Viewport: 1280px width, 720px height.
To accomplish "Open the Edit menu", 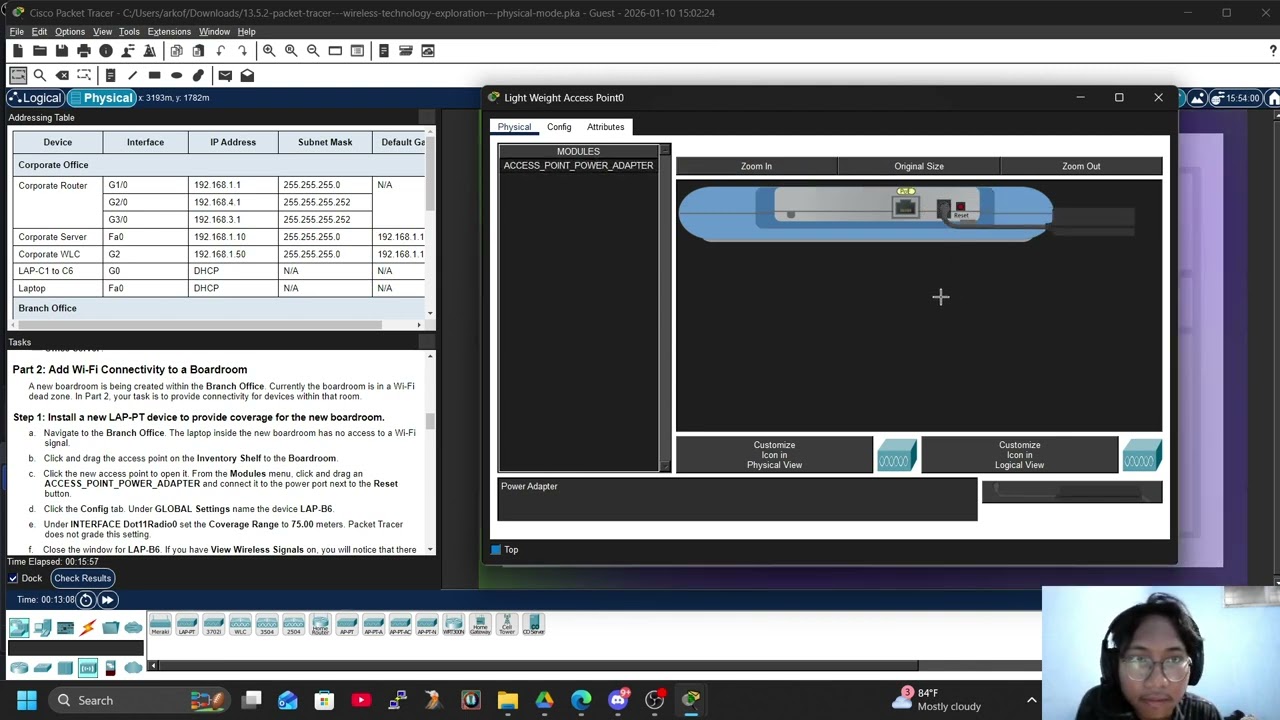I will point(39,32).
